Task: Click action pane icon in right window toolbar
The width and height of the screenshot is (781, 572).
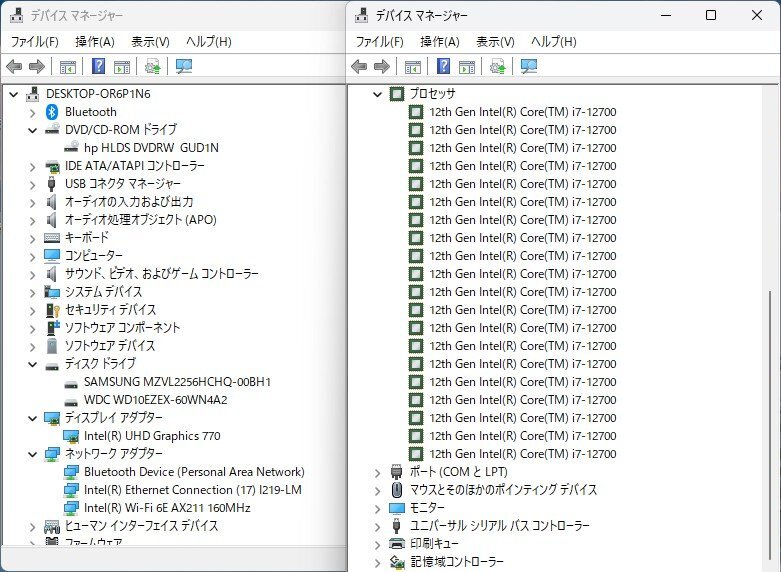Action: [x=467, y=66]
